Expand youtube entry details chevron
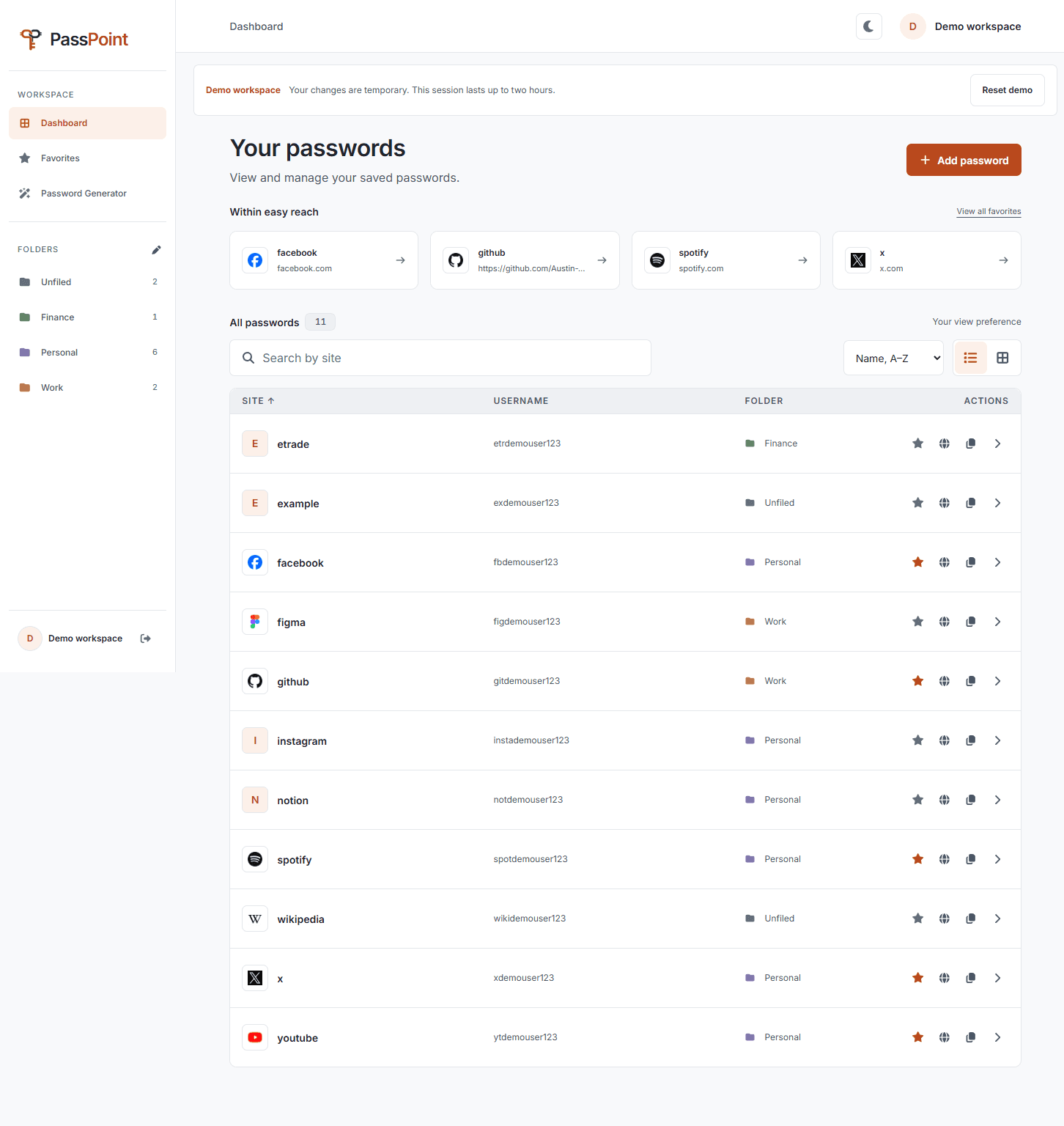This screenshot has width=1064, height=1126. coord(997,1037)
